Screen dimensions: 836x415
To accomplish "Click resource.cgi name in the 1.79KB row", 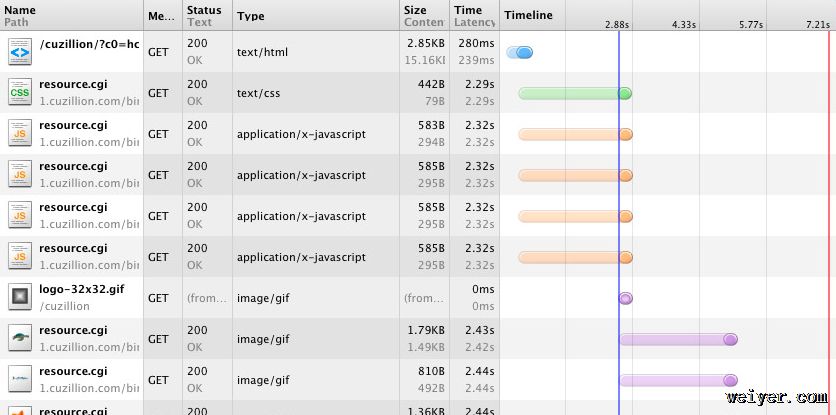I will pos(73,330).
